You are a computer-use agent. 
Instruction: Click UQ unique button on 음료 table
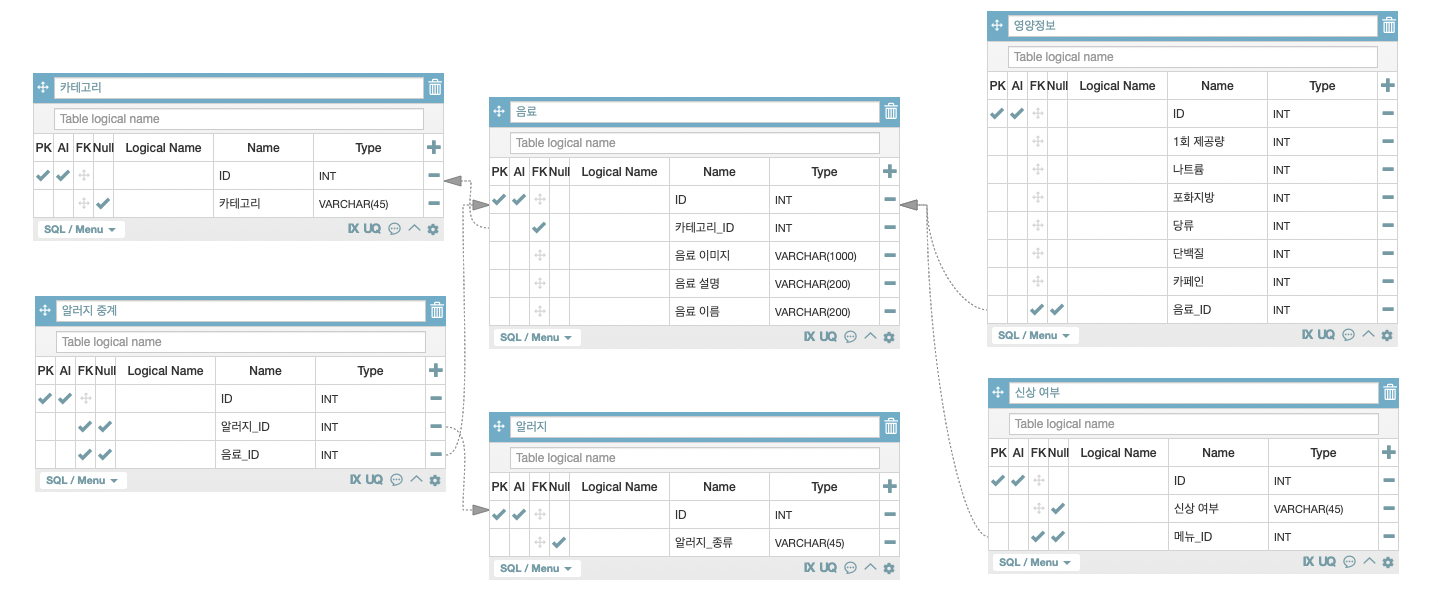point(828,338)
